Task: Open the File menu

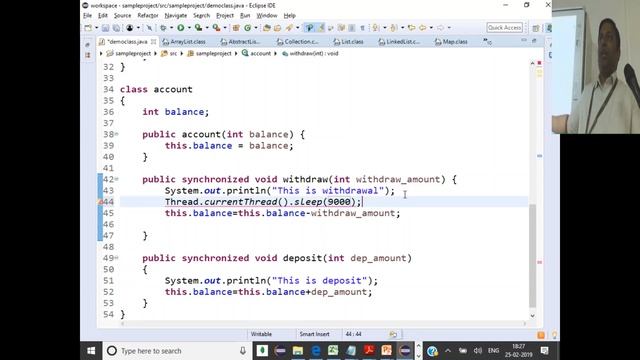Action: [87, 16]
